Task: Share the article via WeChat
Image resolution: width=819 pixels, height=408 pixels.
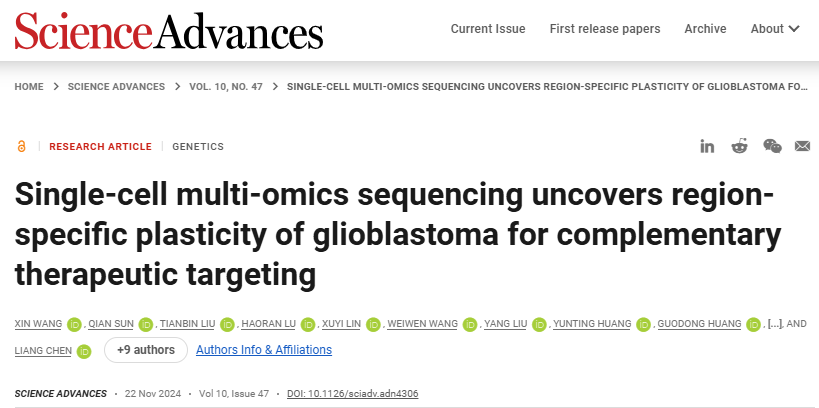Action: (x=772, y=146)
